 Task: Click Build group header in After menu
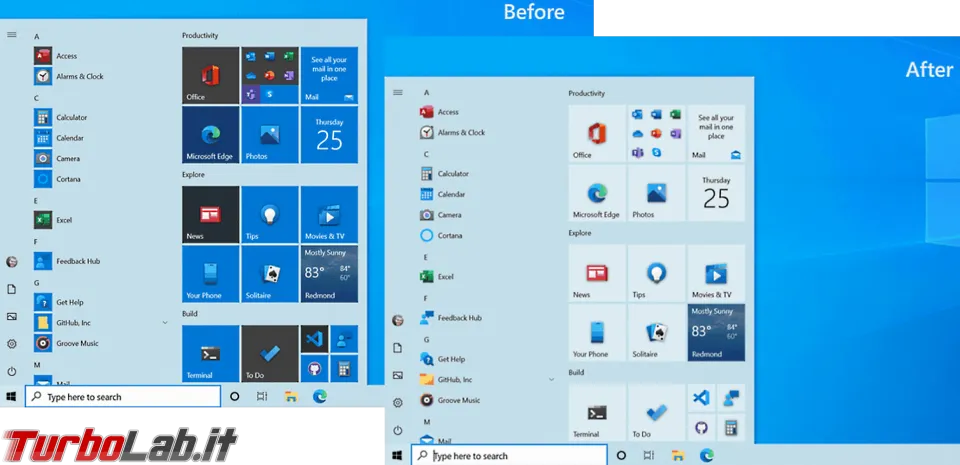pos(576,372)
